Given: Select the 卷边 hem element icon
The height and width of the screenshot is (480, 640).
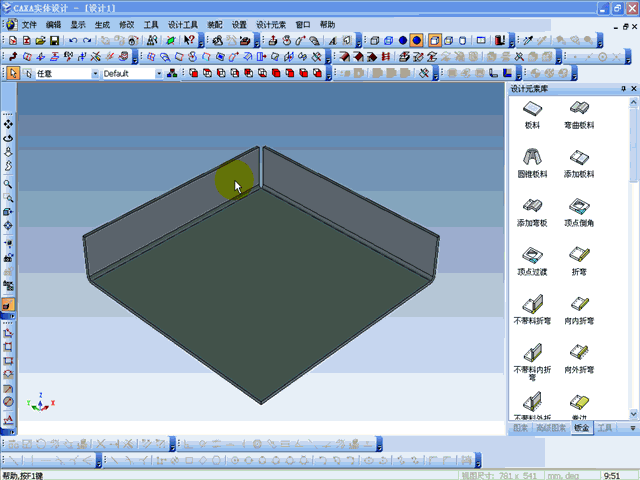Looking at the screenshot, I should point(579,406).
